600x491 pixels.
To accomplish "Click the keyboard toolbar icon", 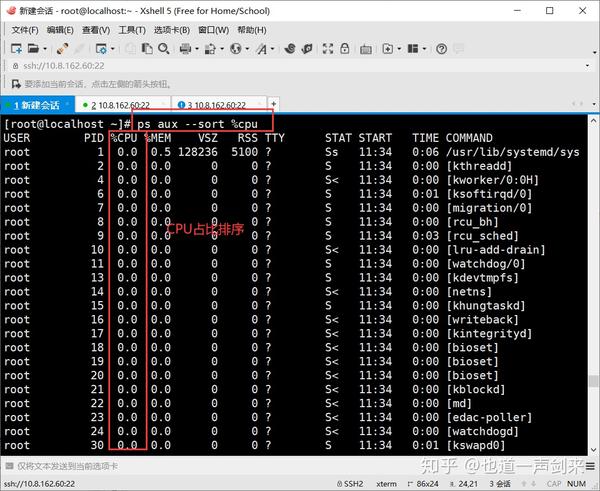I will (x=366, y=49).
